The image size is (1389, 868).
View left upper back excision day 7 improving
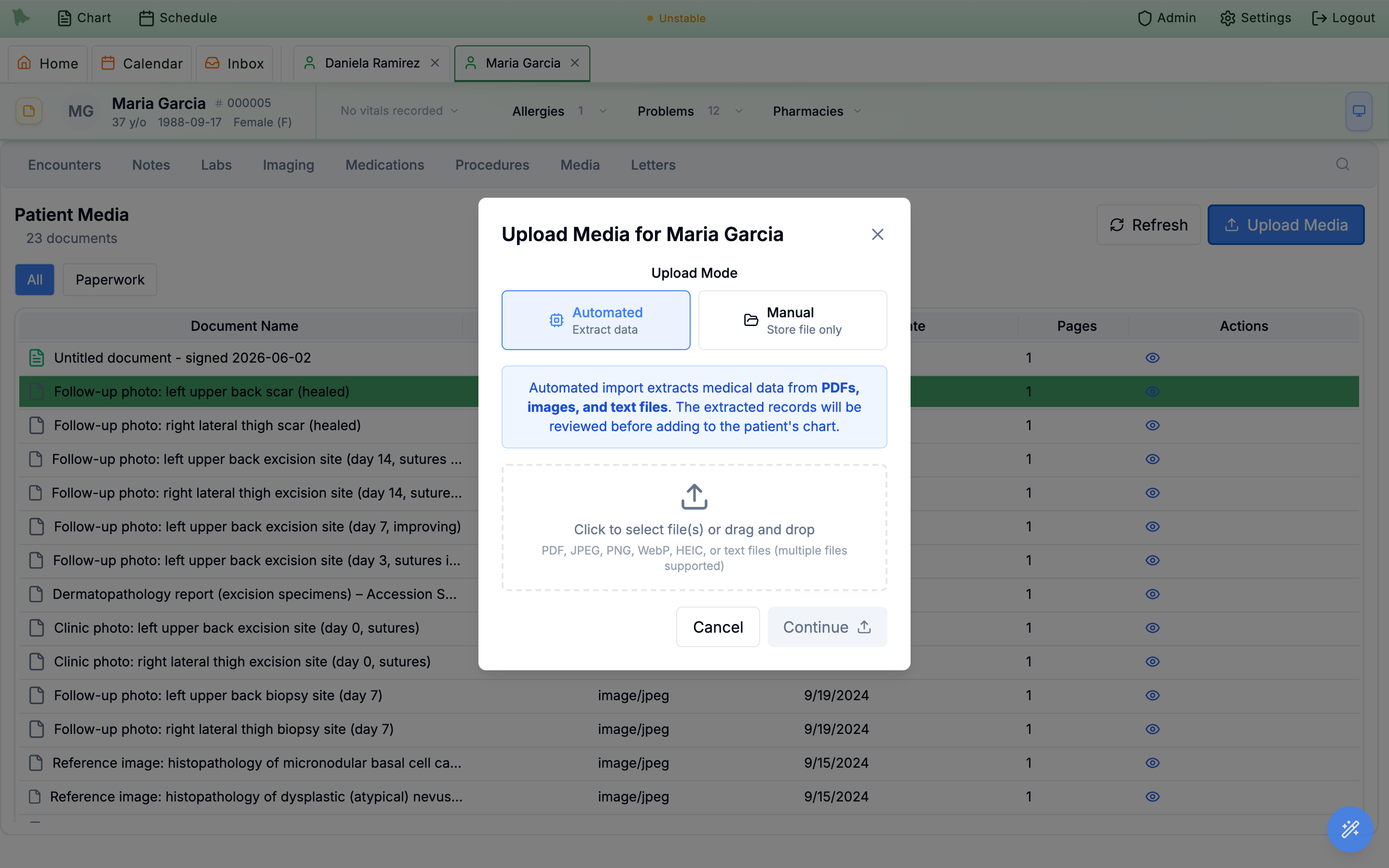click(1153, 527)
